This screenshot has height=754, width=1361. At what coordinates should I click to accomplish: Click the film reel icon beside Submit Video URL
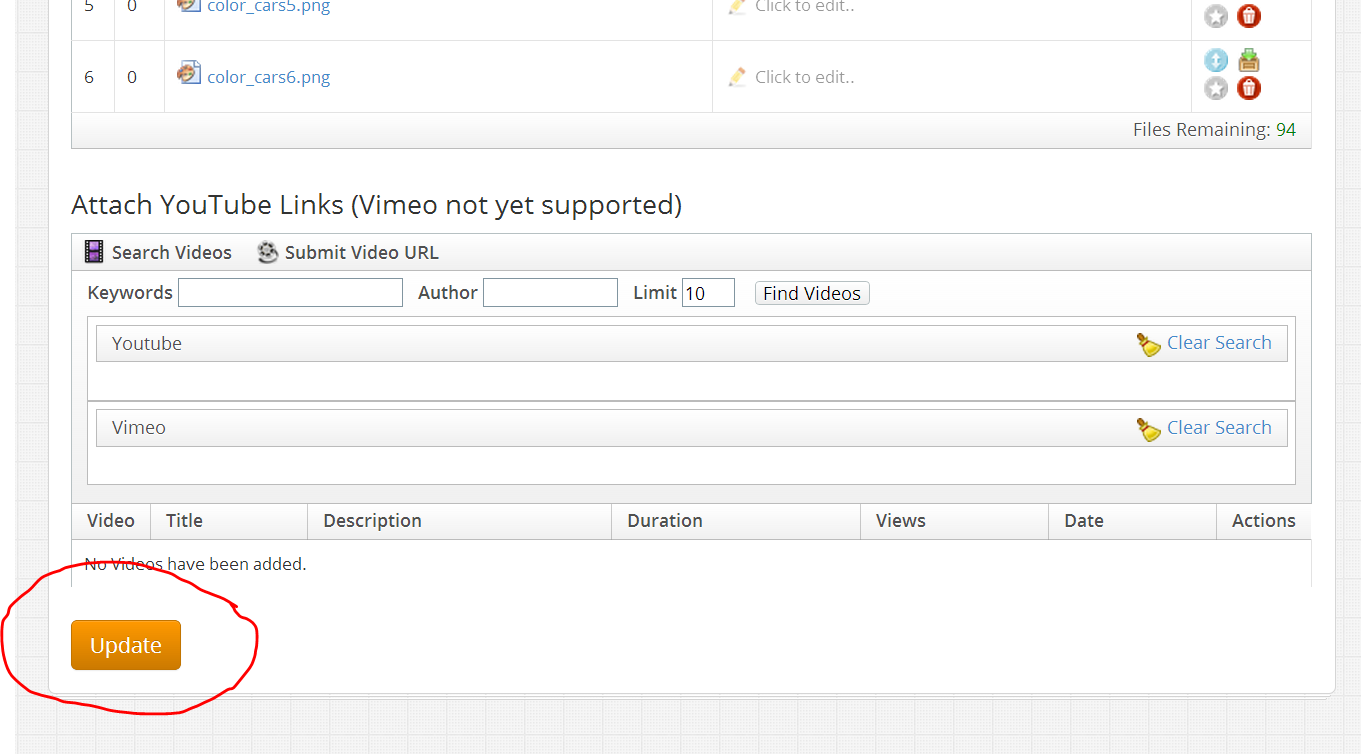(266, 252)
